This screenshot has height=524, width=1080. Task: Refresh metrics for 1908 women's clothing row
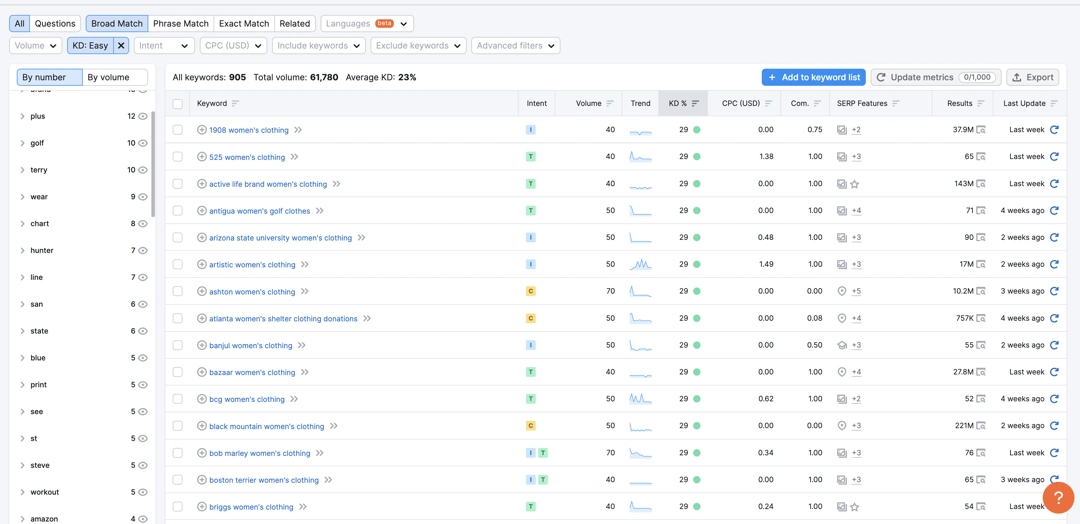coord(1053,129)
